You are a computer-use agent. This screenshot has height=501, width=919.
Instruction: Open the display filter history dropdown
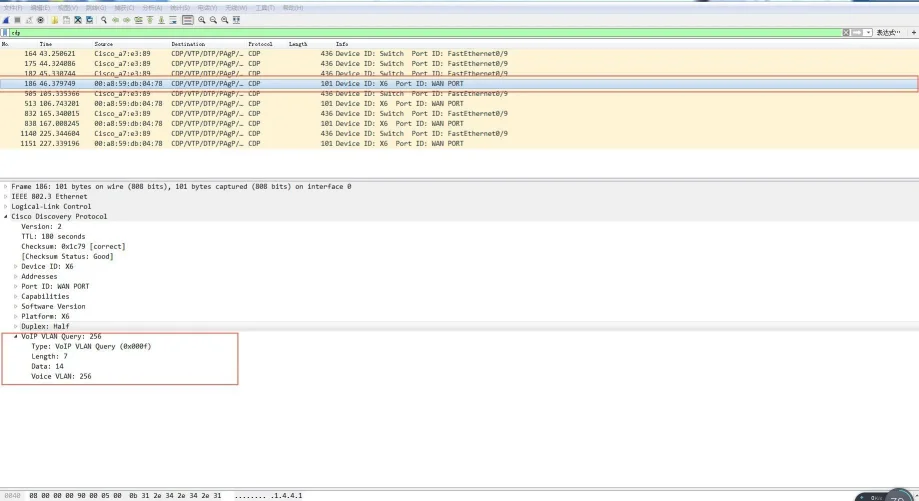pos(868,33)
